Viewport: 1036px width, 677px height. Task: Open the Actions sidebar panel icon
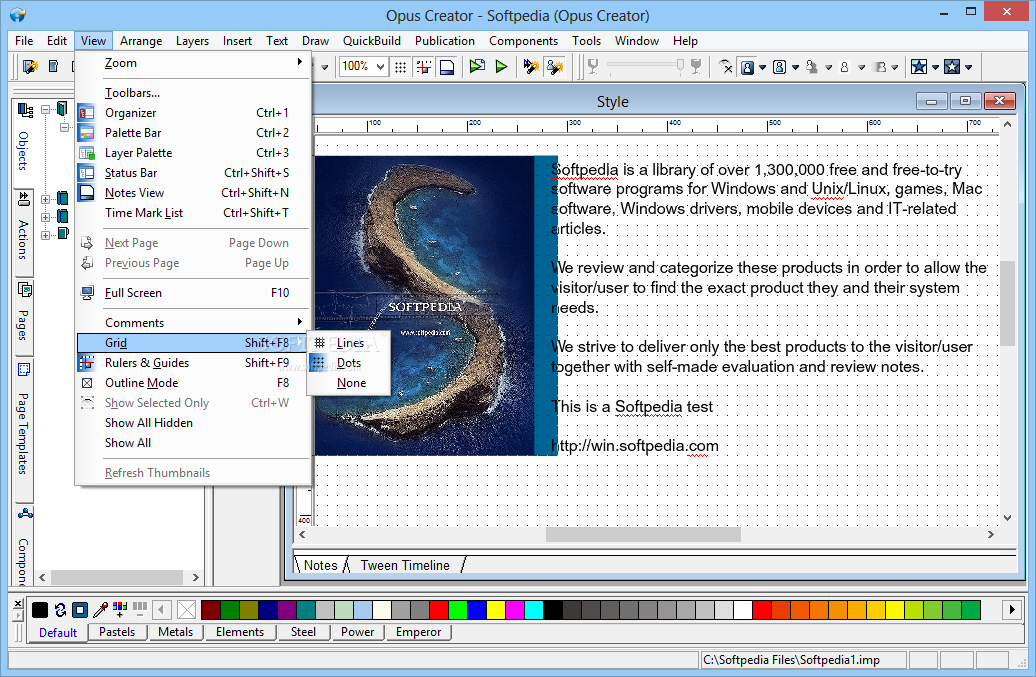[24, 199]
